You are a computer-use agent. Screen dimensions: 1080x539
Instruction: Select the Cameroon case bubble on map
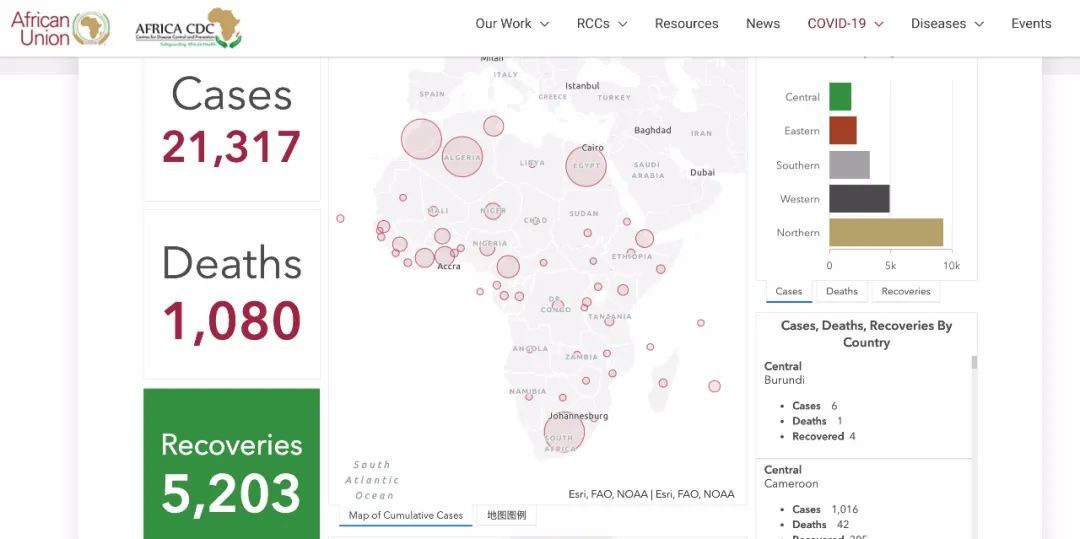click(x=508, y=267)
